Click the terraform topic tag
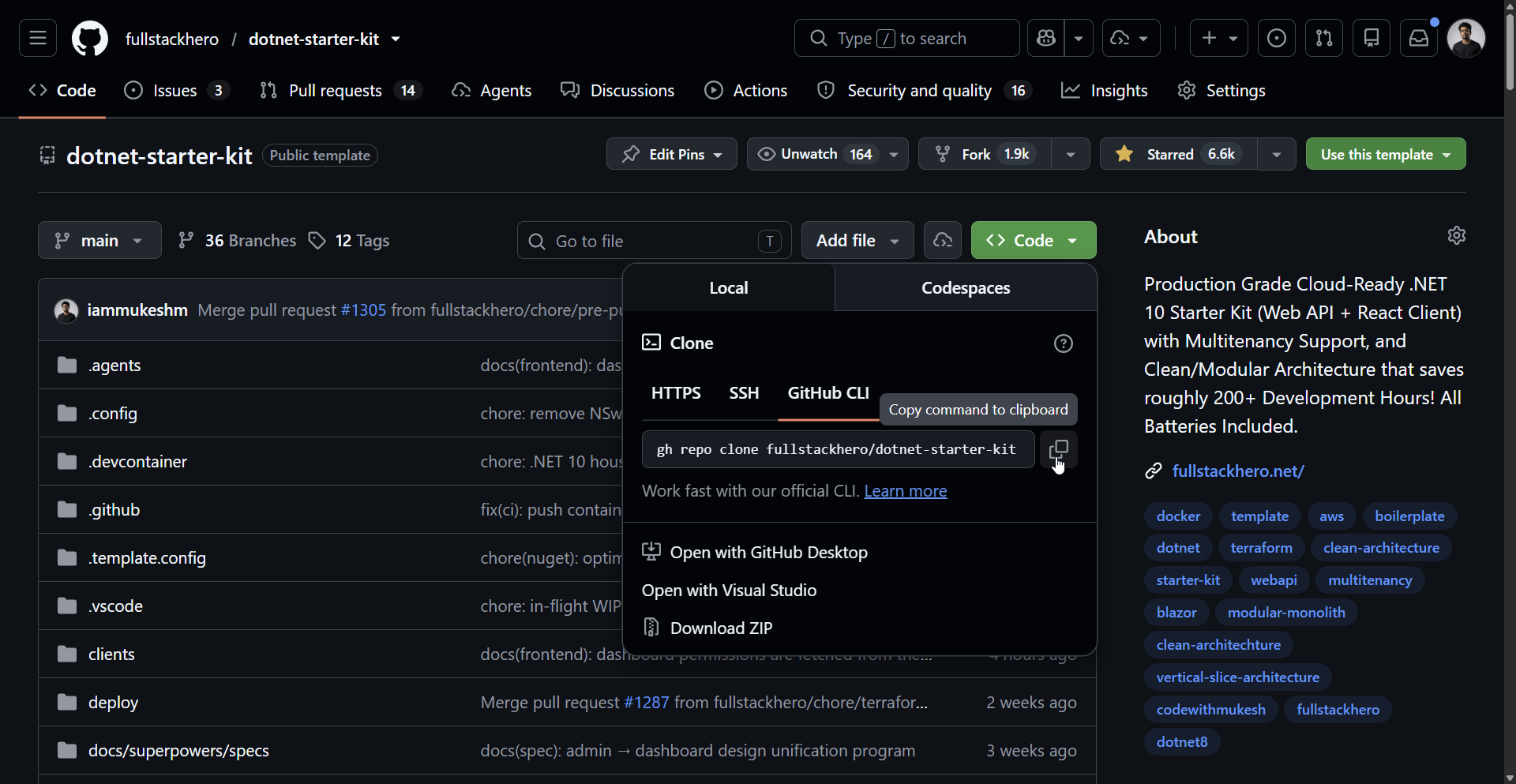1516x784 pixels. [1261, 548]
